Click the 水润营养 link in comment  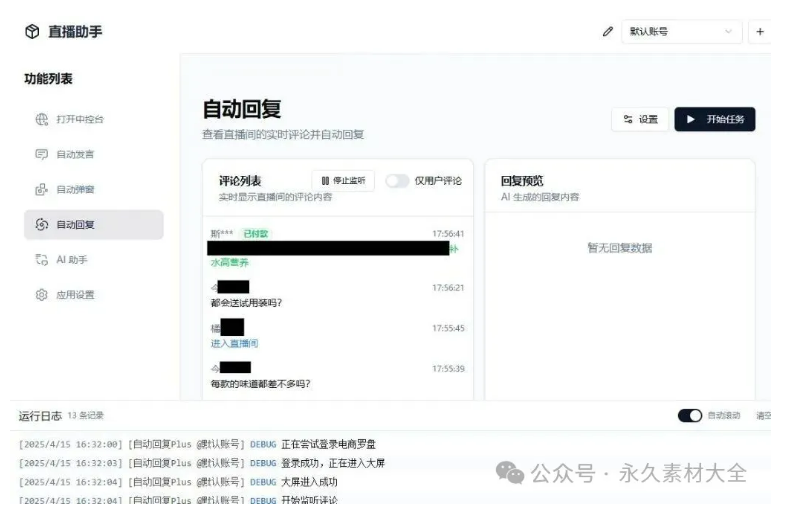point(229,263)
